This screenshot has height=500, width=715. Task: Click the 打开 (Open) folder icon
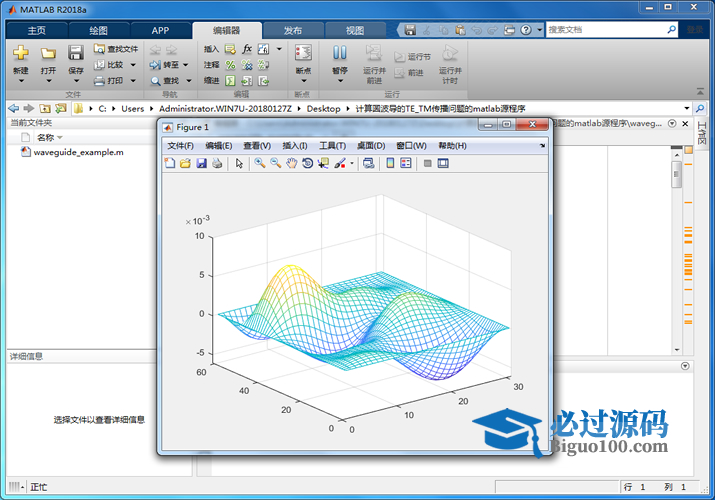[48, 53]
